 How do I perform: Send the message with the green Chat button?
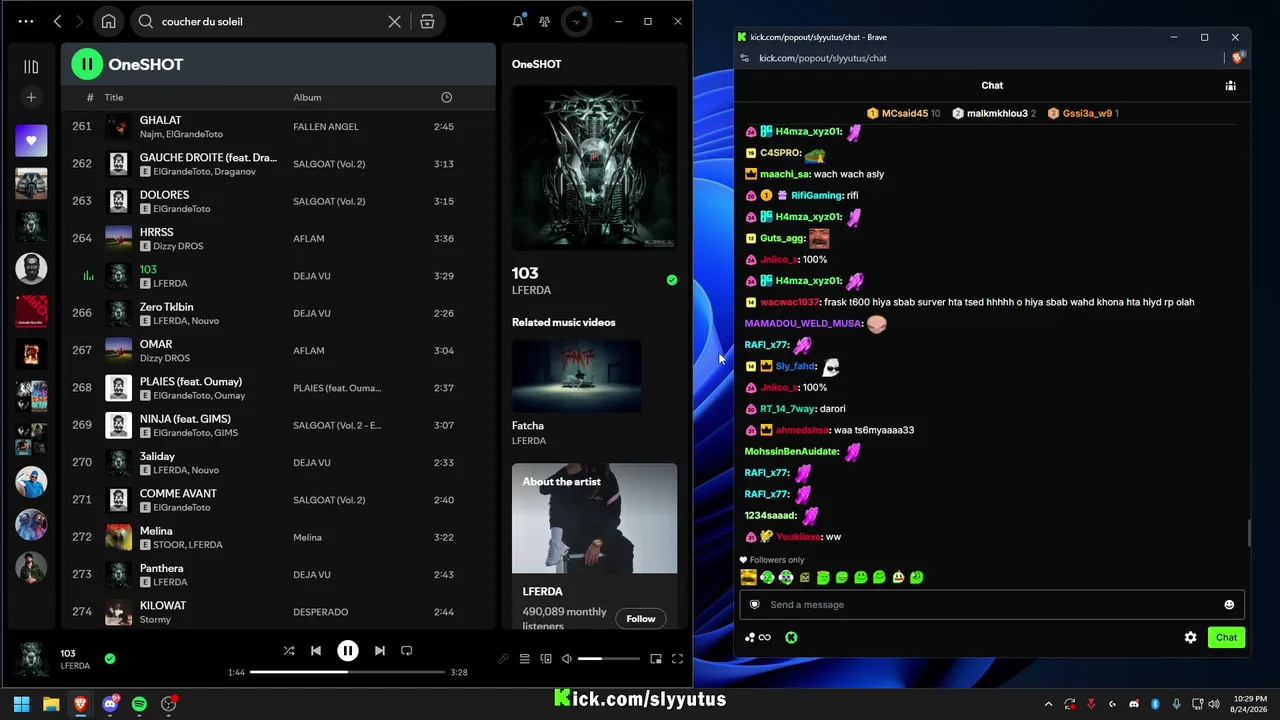point(1226,637)
